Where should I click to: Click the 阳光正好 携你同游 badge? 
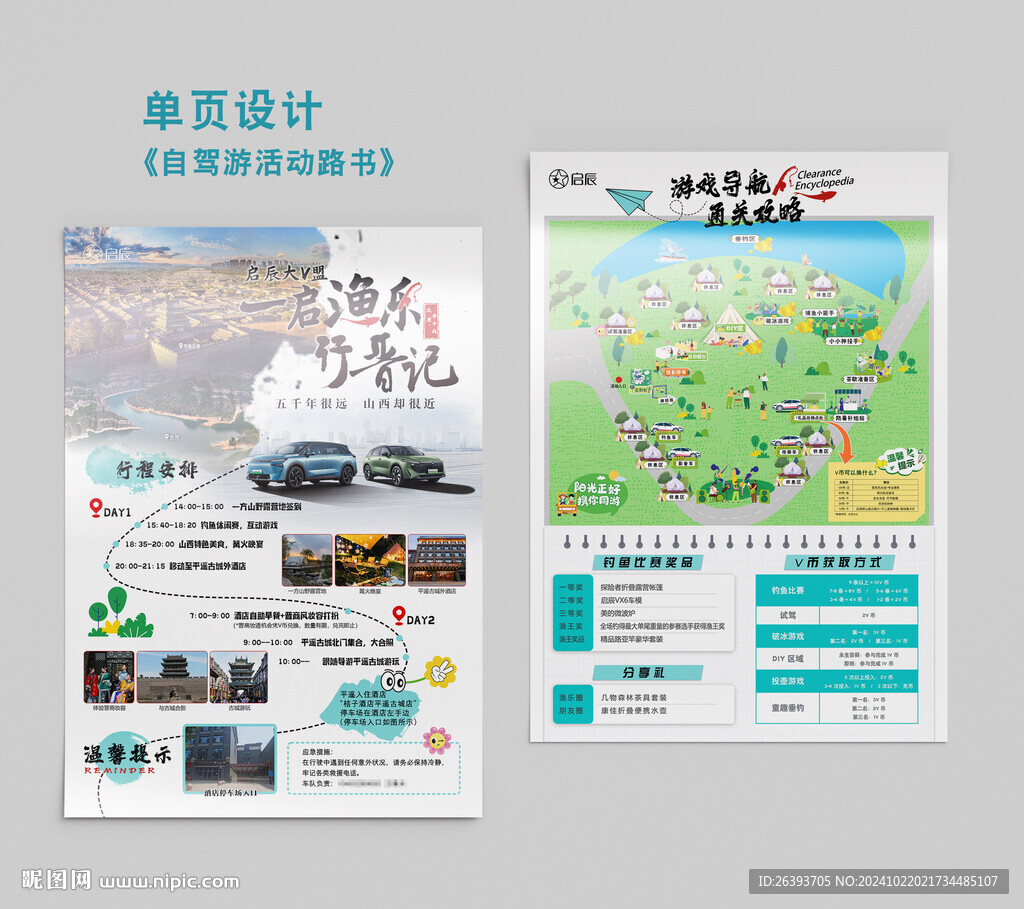pyautogui.click(x=594, y=493)
